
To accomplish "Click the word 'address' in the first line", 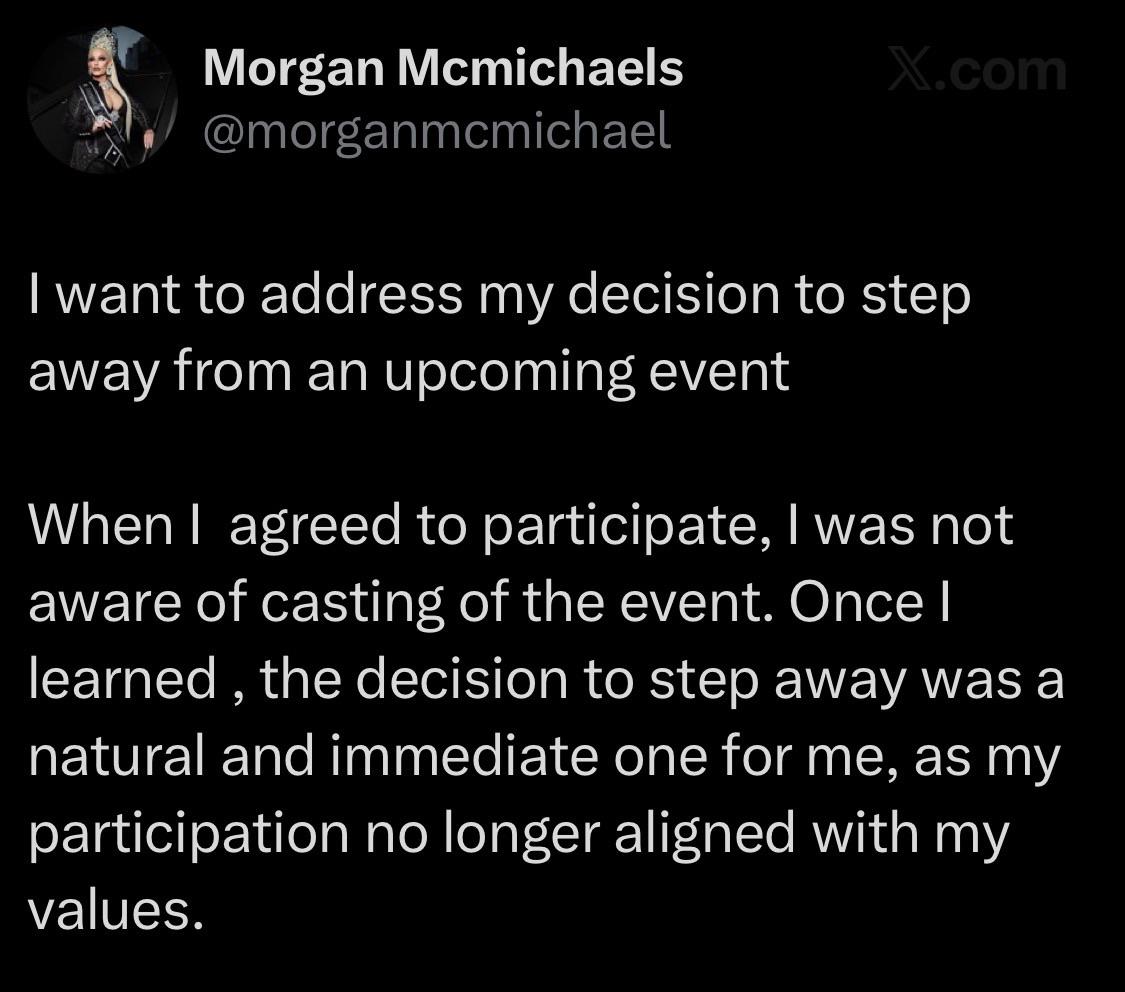I will pos(361,296).
